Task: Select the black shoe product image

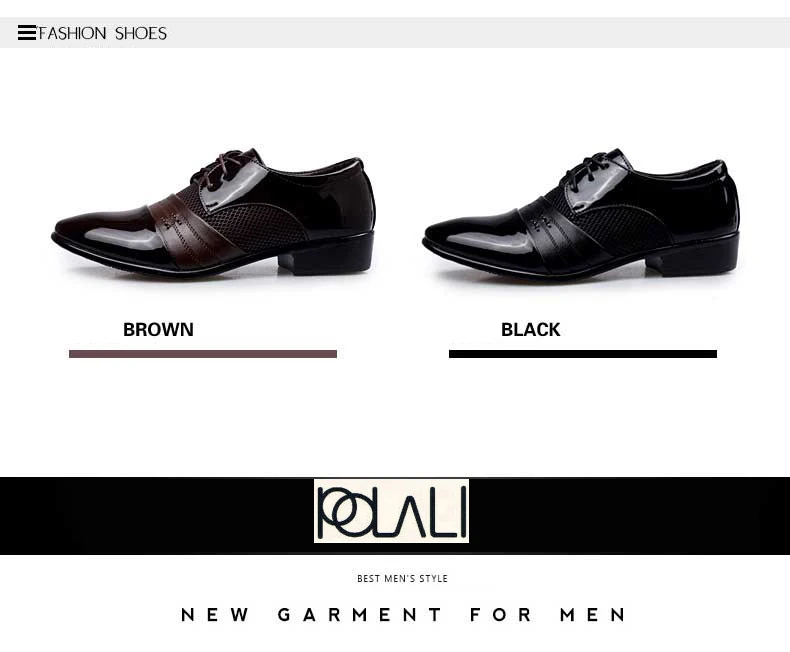Action: pyautogui.click(x=581, y=214)
